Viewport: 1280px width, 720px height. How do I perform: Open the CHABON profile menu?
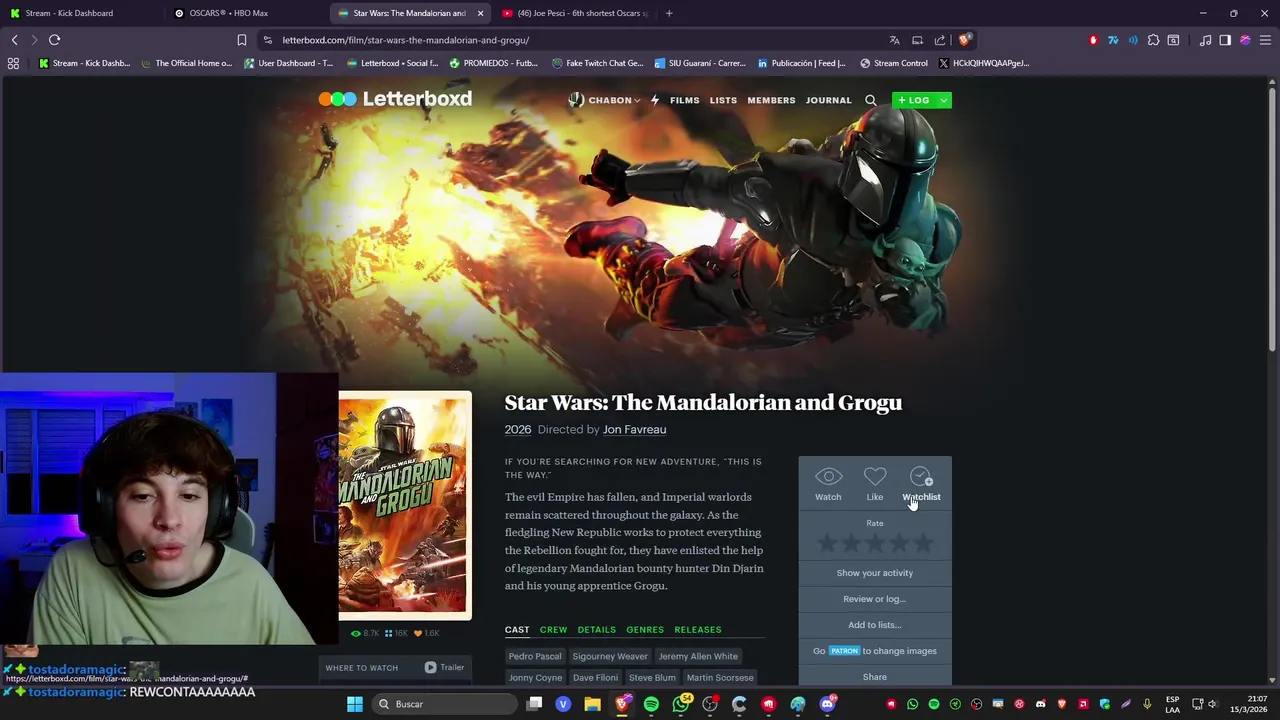tap(605, 100)
